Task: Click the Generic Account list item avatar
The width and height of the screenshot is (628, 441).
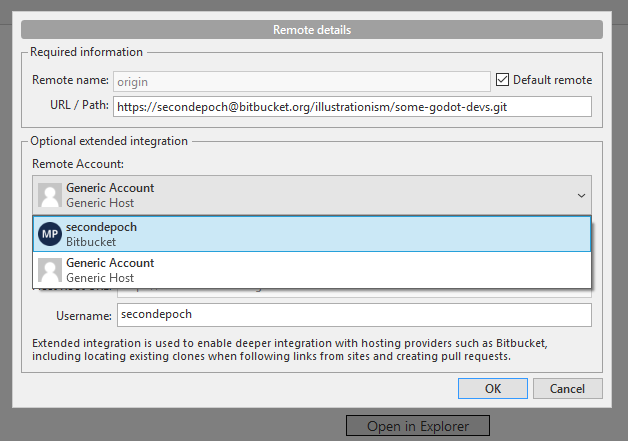Action: [50, 270]
